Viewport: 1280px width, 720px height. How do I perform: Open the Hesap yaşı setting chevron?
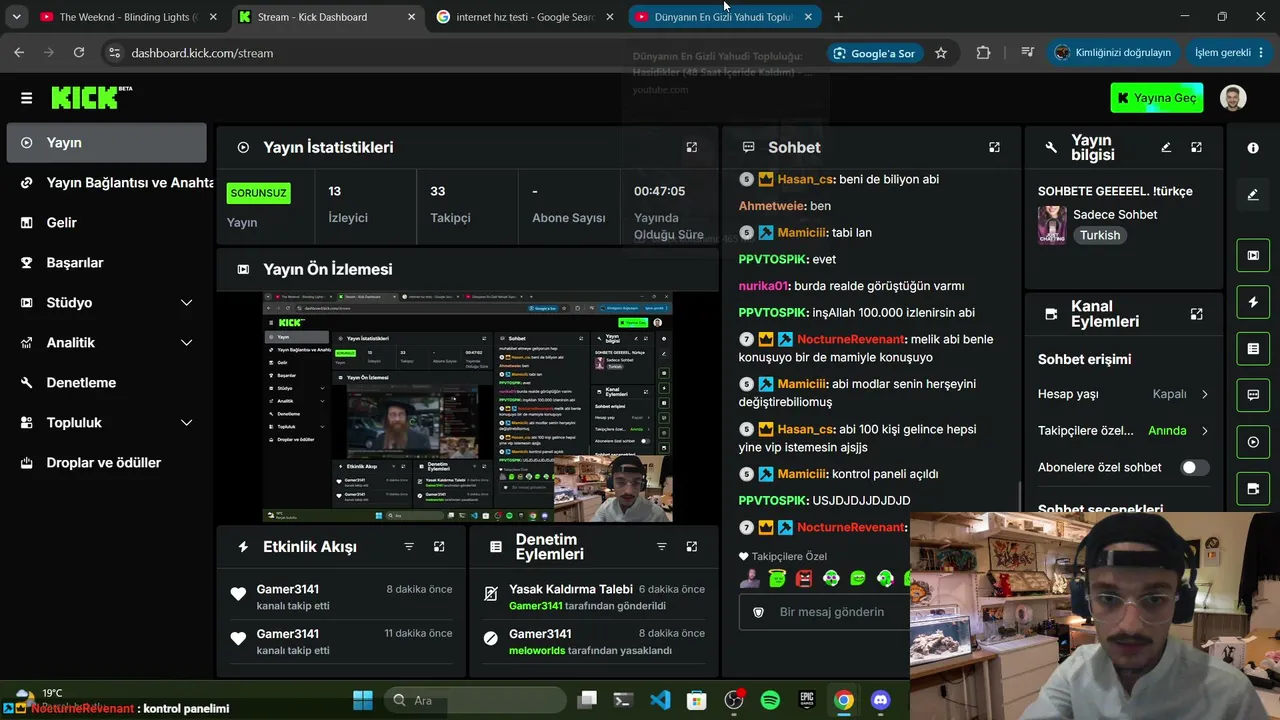[x=1204, y=394]
